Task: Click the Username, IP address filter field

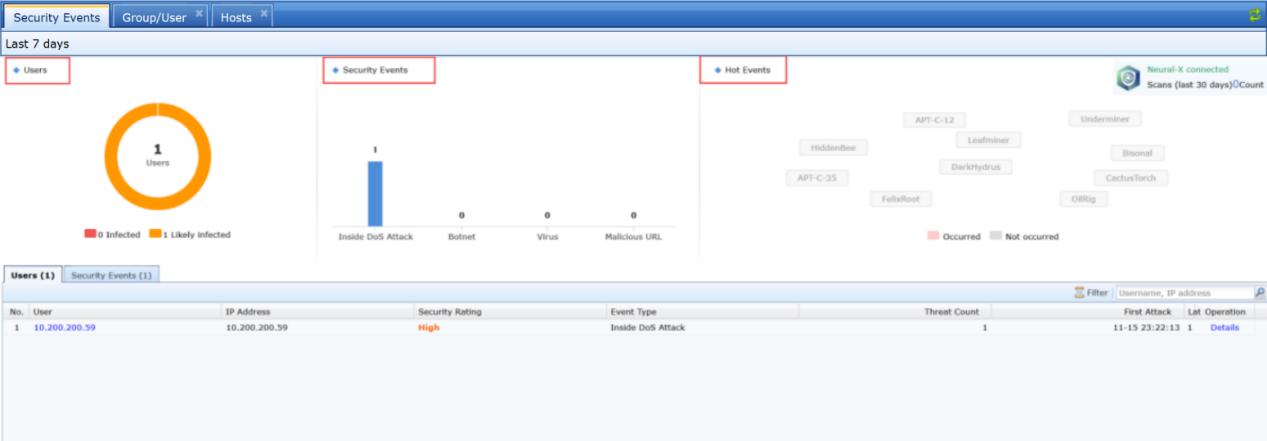Action: coord(1184,293)
